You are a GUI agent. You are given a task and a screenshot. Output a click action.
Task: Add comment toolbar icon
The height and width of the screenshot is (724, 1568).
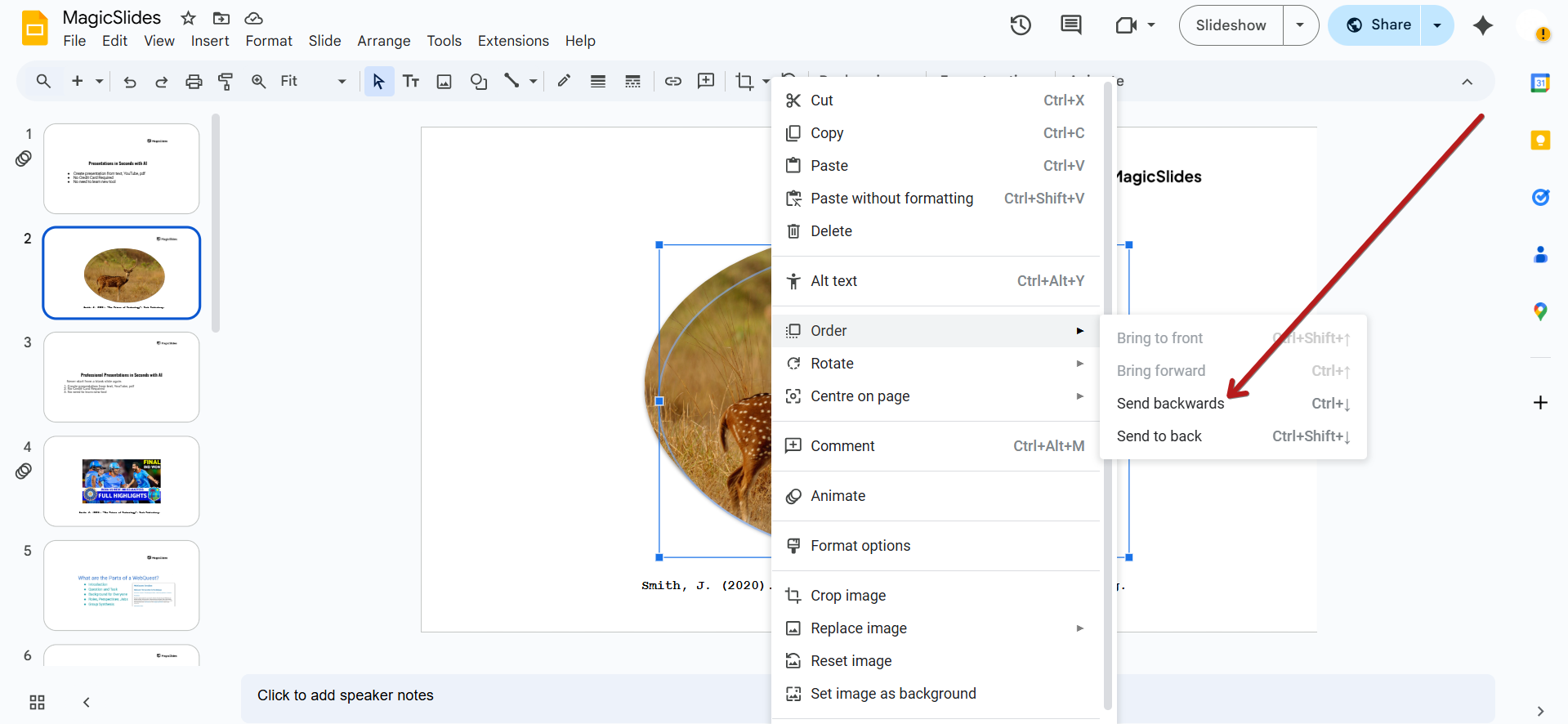[x=706, y=81]
